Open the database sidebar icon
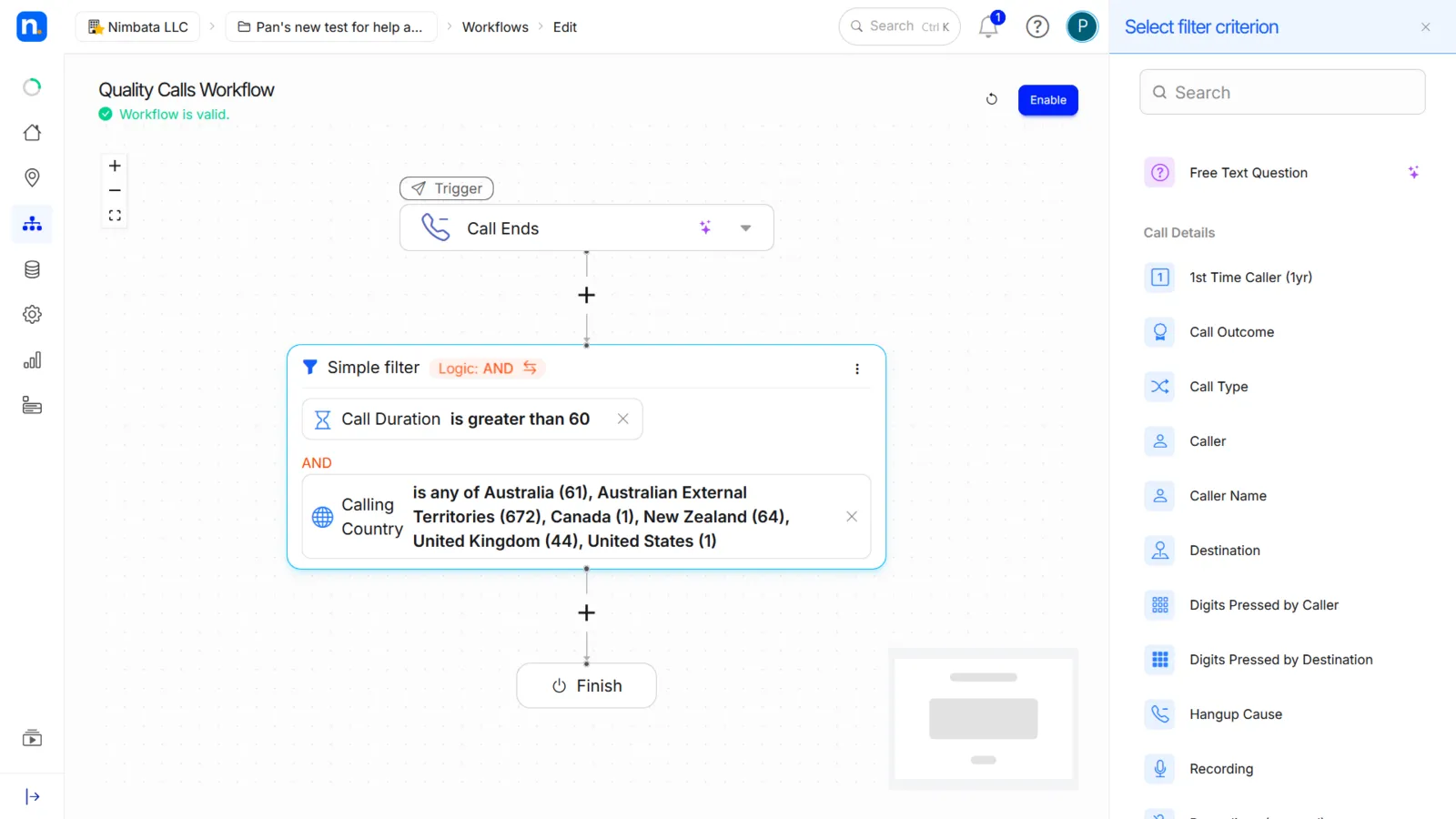 (x=32, y=269)
